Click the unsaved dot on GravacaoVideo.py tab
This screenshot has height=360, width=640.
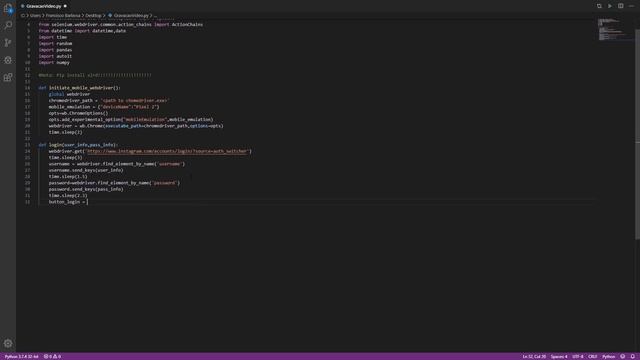(65, 6)
